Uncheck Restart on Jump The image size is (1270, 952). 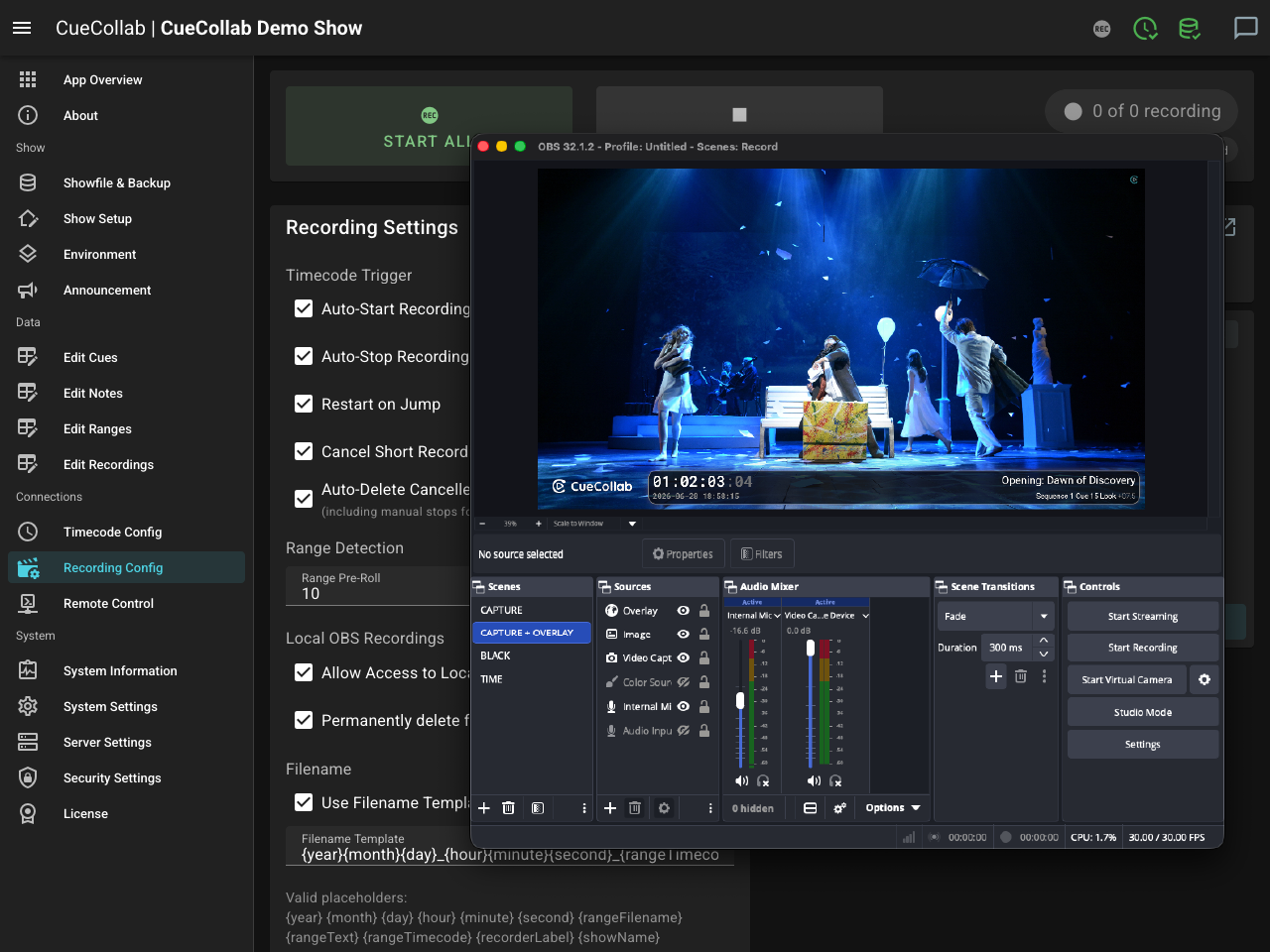coord(304,404)
